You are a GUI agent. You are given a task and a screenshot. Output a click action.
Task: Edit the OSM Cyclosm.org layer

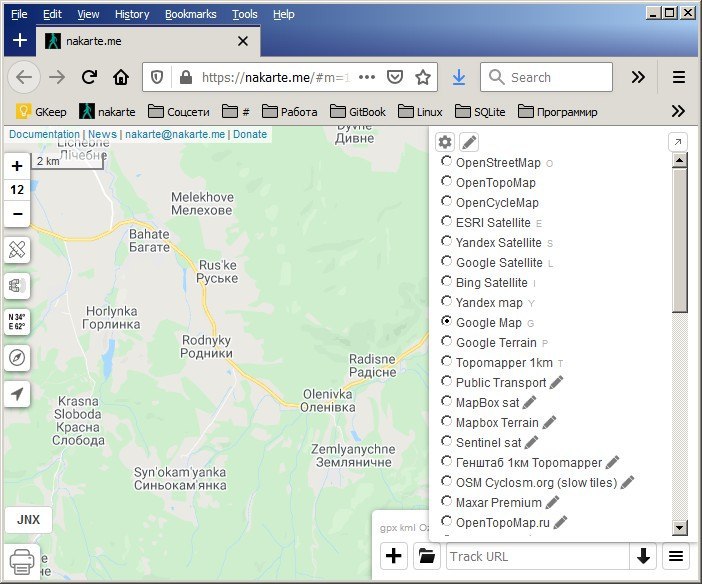[627, 482]
